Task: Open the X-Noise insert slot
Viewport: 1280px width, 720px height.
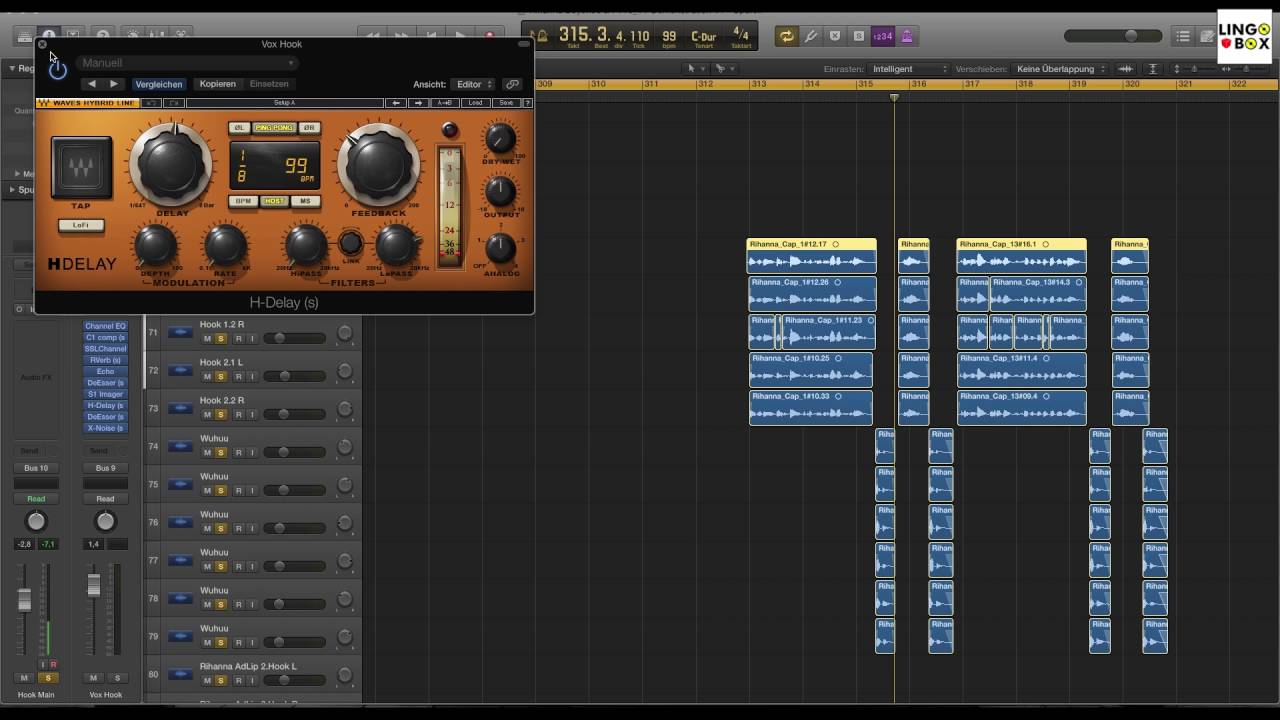Action: (105, 428)
